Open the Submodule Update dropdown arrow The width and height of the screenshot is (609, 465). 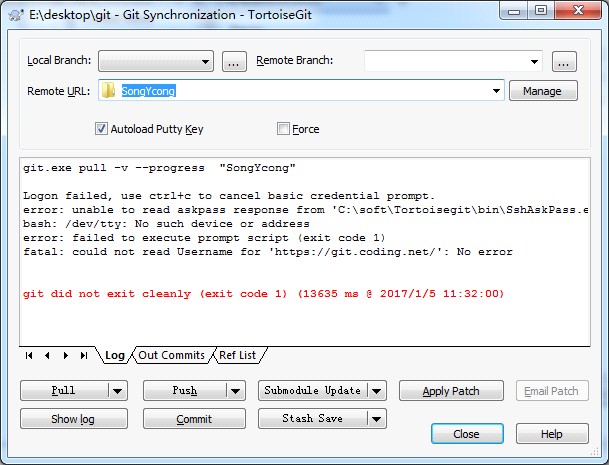click(376, 391)
